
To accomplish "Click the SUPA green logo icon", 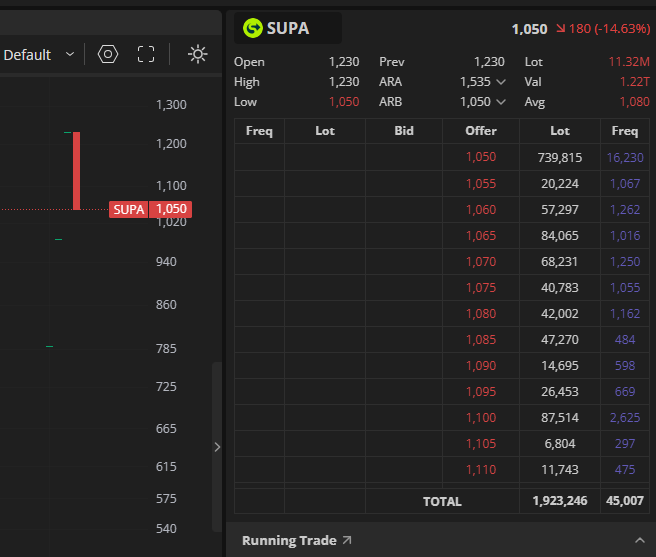I will [x=253, y=28].
